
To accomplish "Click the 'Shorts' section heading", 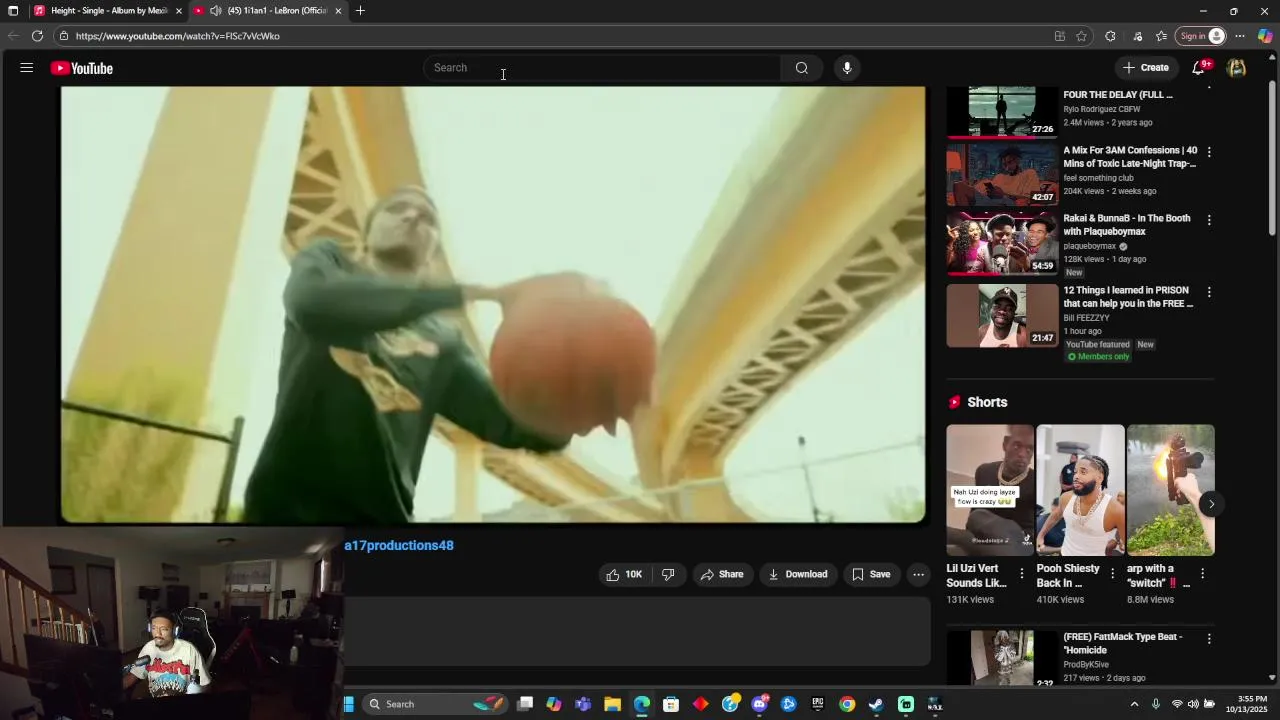I will click(x=987, y=402).
